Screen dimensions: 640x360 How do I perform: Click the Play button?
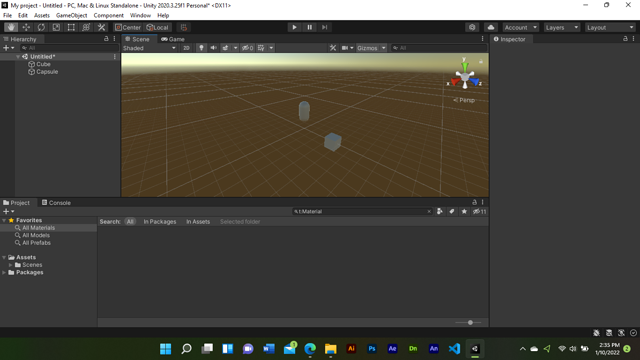point(294,27)
